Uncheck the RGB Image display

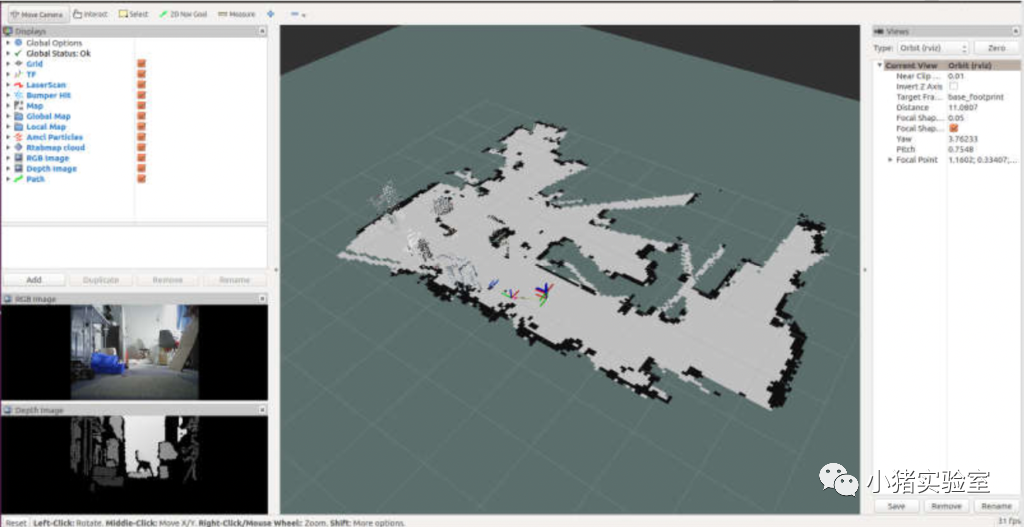141,158
